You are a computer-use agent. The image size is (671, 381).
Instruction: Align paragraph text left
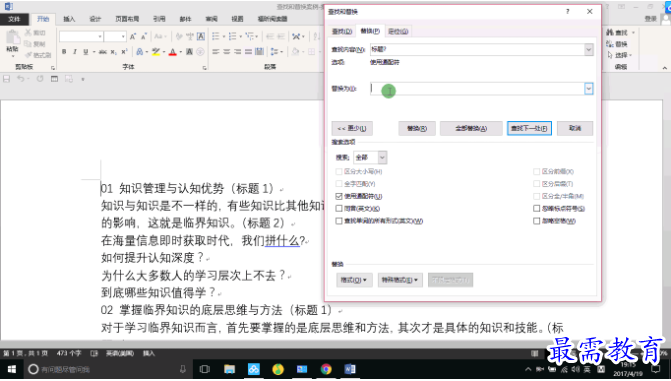[216, 52]
